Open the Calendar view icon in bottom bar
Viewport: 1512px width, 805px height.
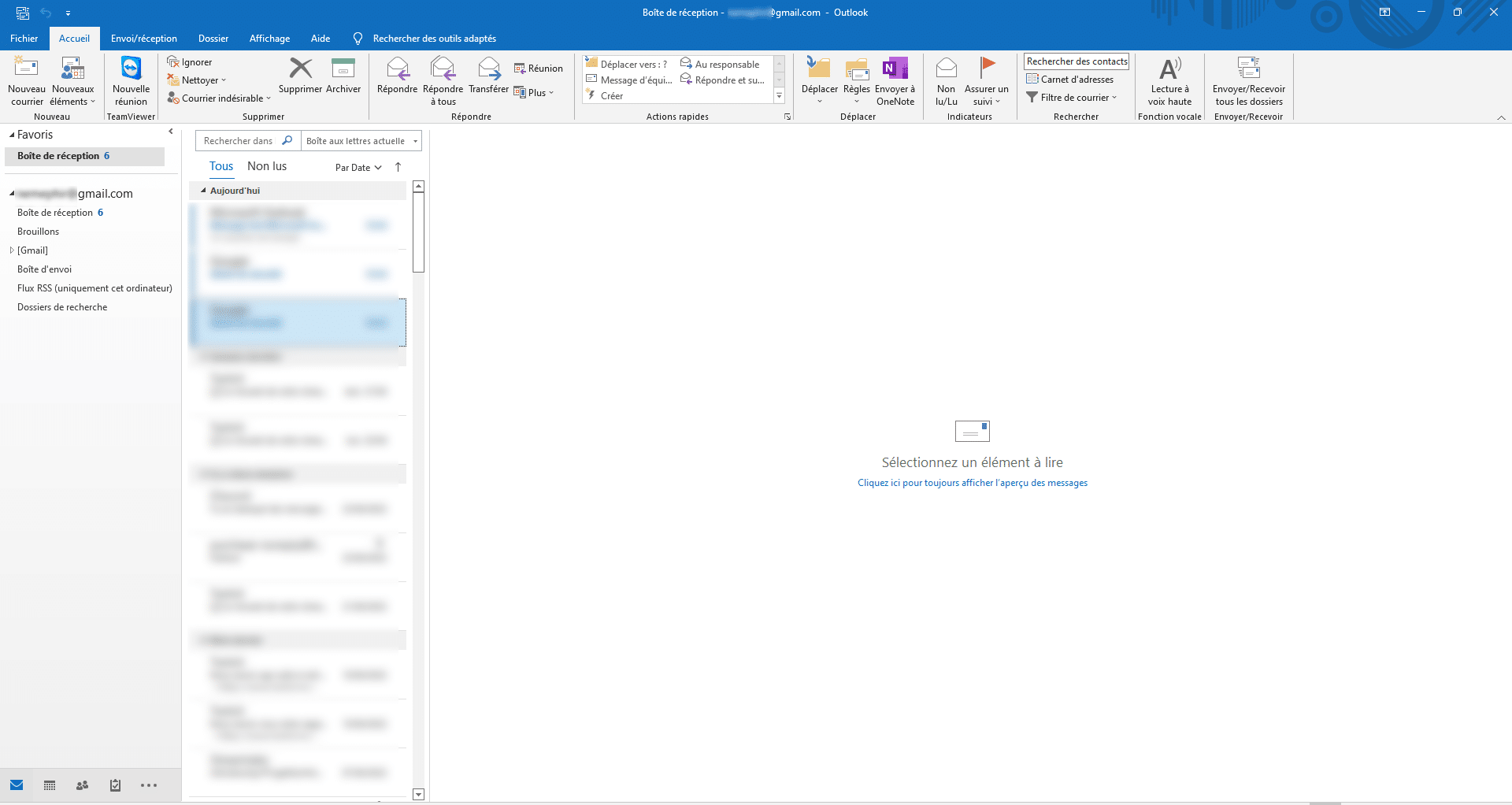[x=50, y=785]
